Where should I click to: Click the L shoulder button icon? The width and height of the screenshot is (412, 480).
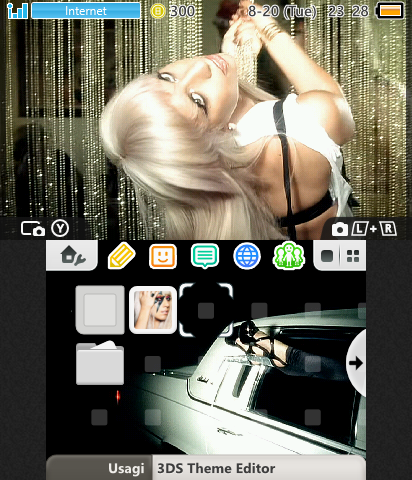tap(359, 229)
